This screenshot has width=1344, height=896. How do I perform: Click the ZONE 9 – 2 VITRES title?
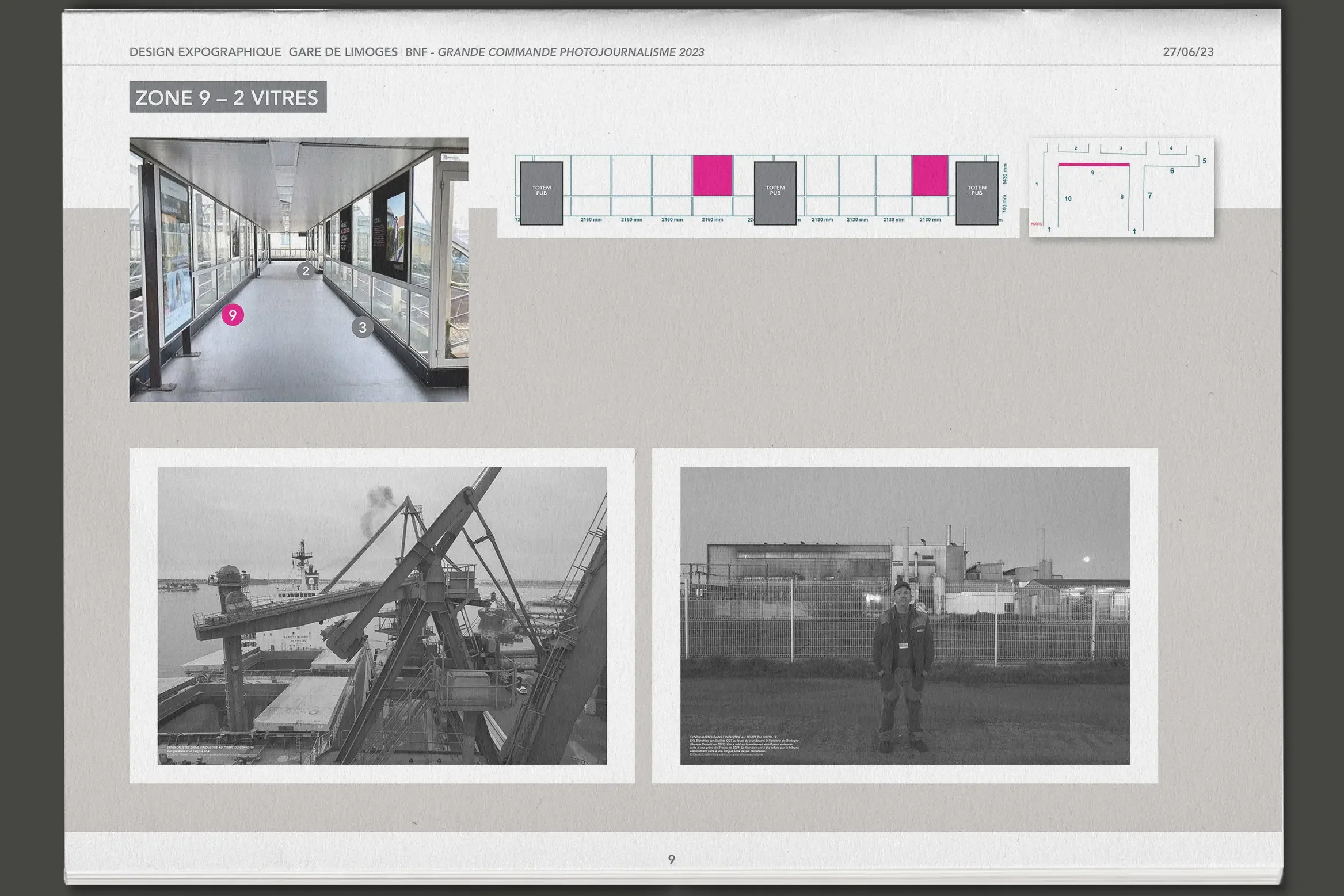point(227,97)
